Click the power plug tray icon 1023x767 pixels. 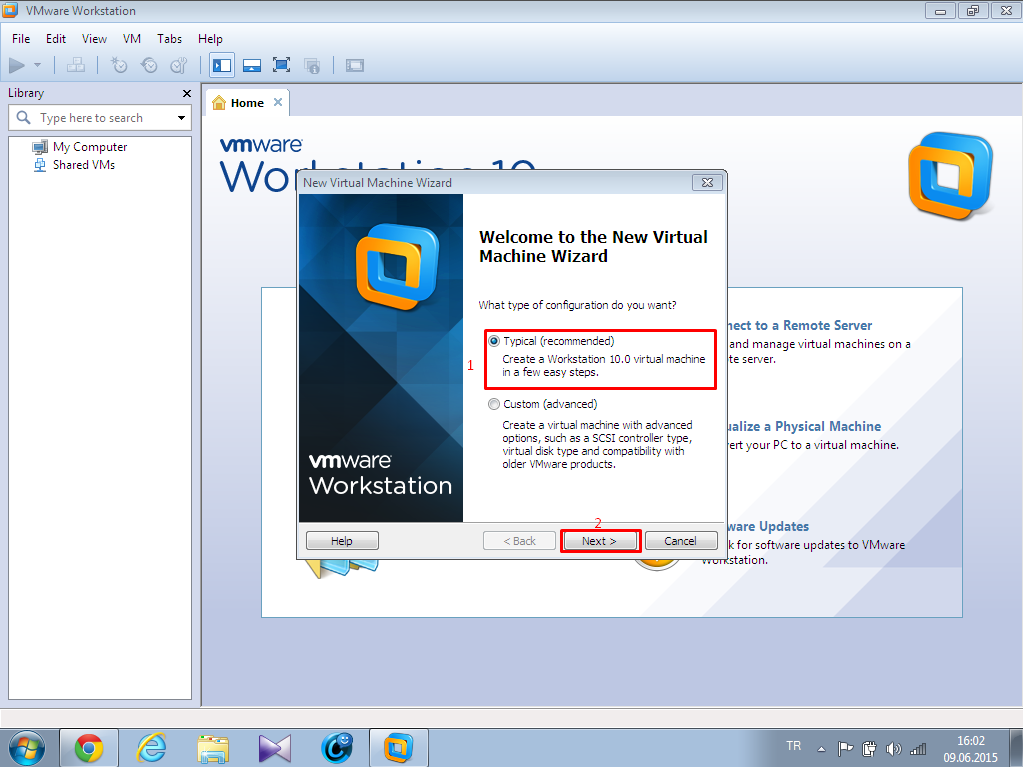coord(869,749)
